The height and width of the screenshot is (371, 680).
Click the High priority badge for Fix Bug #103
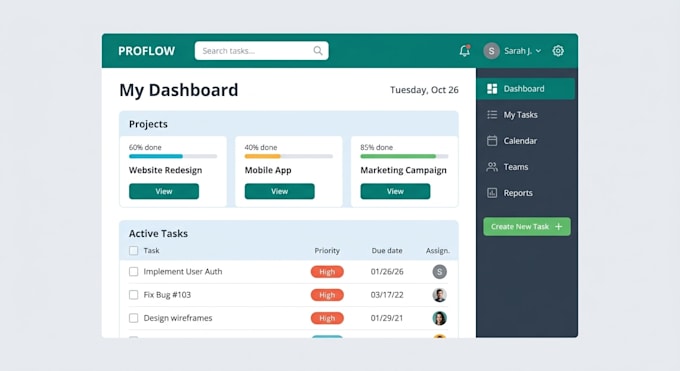coord(327,295)
